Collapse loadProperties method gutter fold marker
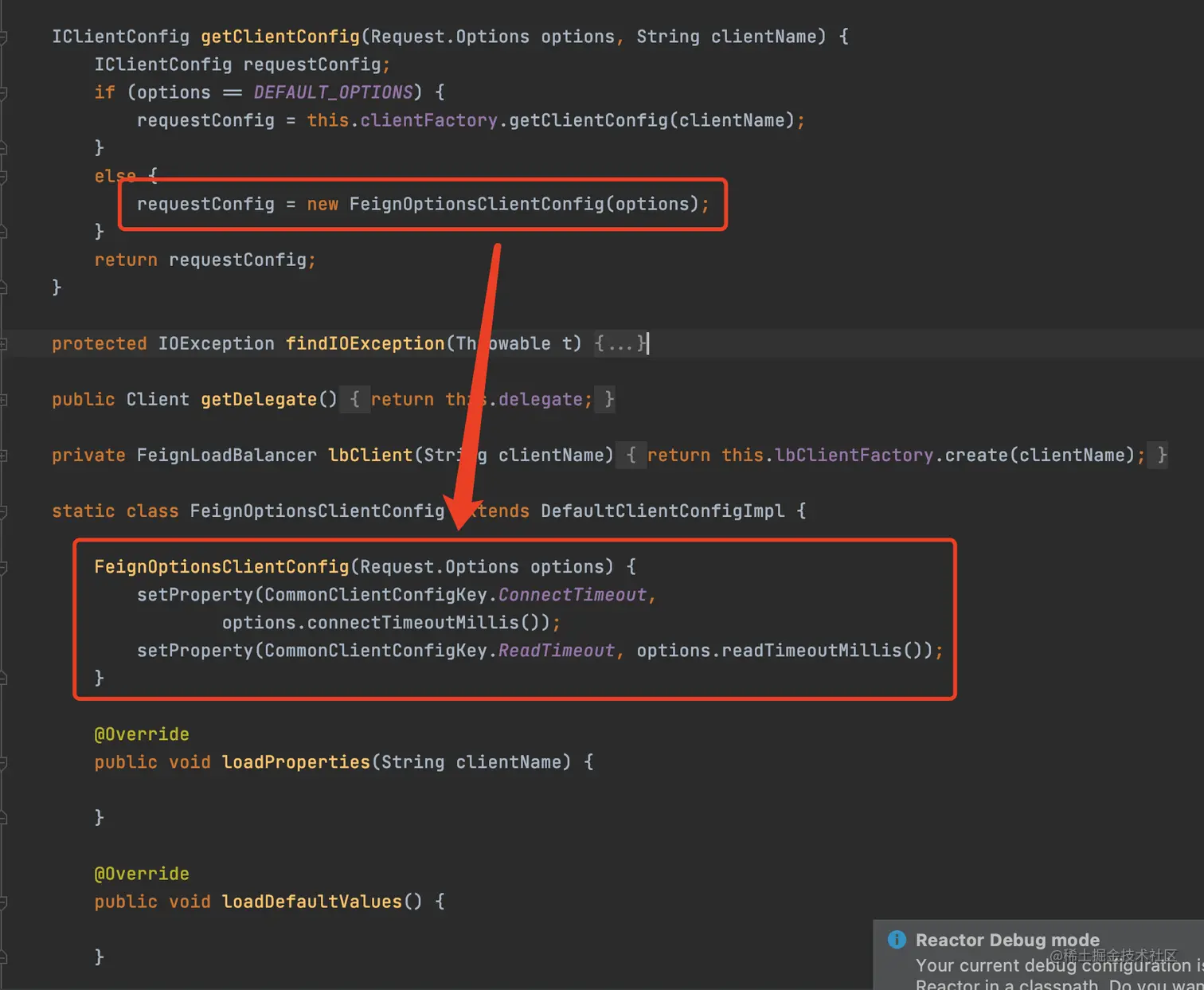 pyautogui.click(x=3, y=762)
